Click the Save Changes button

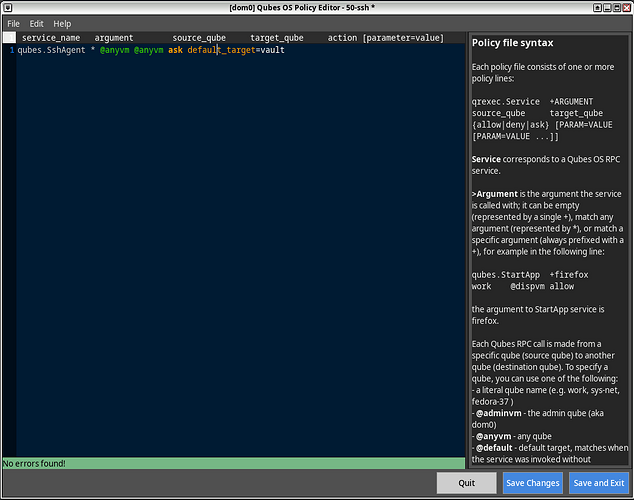pyautogui.click(x=533, y=483)
